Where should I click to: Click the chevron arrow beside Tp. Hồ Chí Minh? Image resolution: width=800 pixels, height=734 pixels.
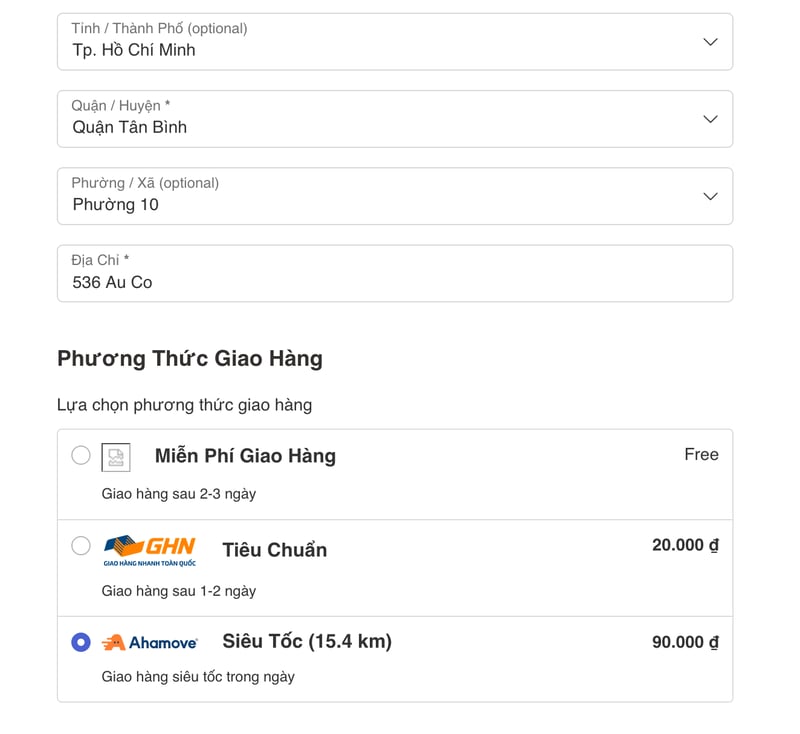710,42
